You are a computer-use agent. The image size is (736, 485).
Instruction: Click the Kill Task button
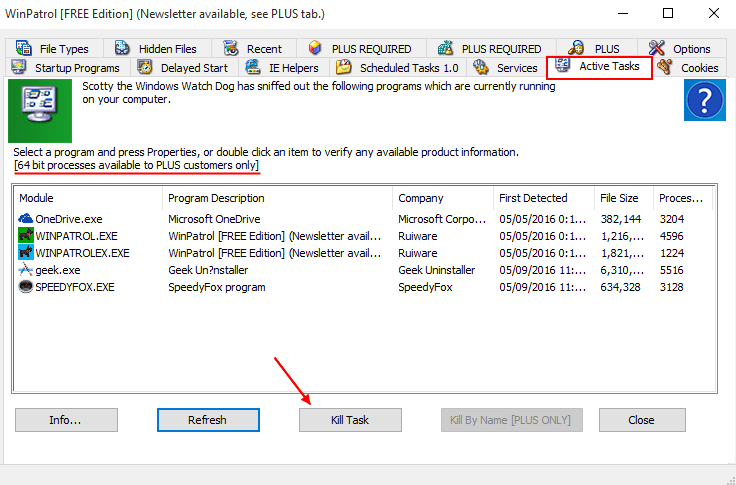tap(350, 420)
